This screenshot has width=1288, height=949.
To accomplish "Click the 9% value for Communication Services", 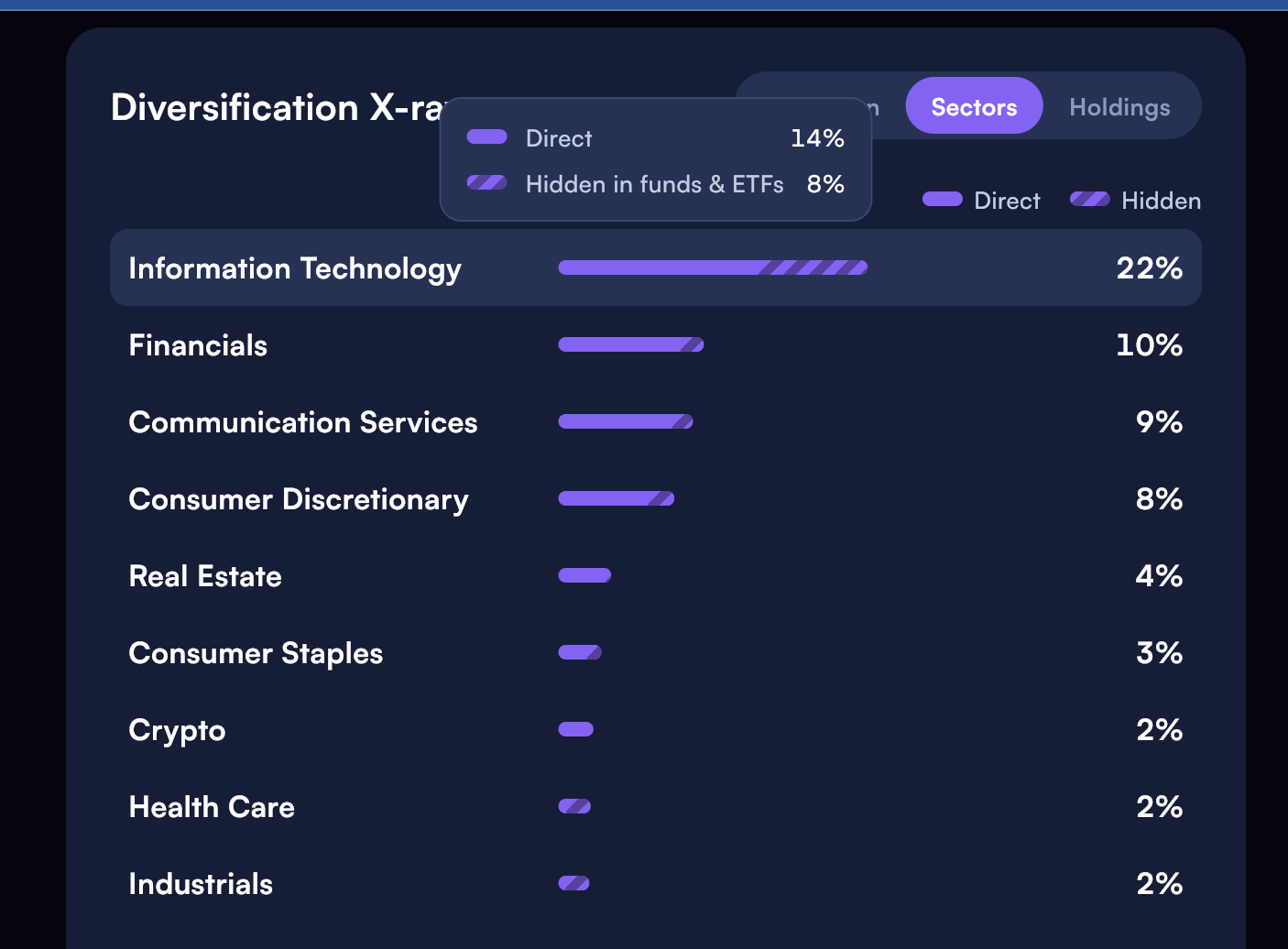I will click(1159, 422).
